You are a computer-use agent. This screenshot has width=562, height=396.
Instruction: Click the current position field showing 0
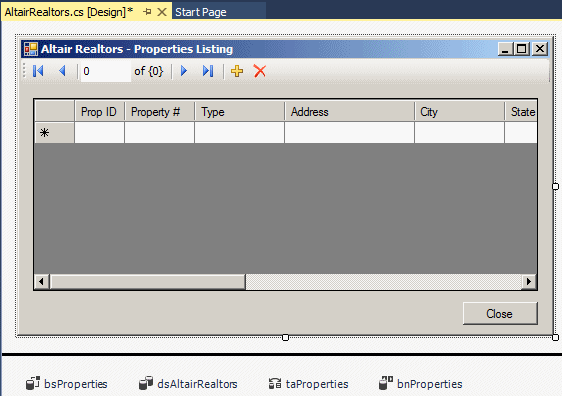tap(106, 71)
